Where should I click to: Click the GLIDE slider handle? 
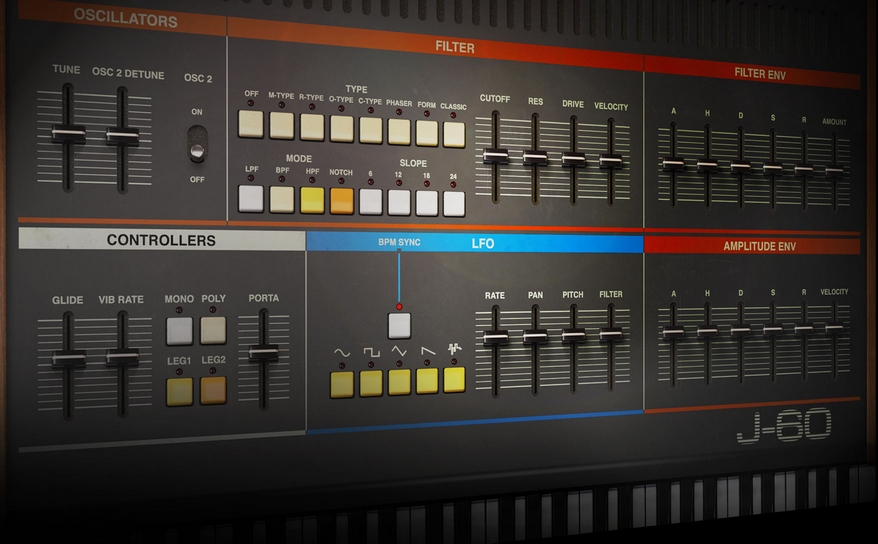[69, 358]
